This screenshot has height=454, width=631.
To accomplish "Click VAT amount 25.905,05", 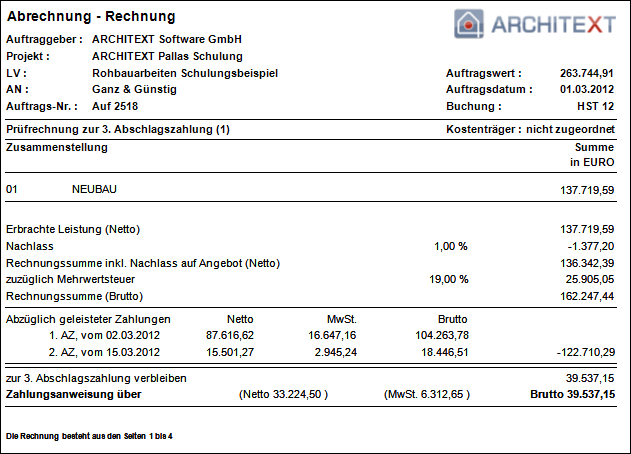I will (590, 279).
